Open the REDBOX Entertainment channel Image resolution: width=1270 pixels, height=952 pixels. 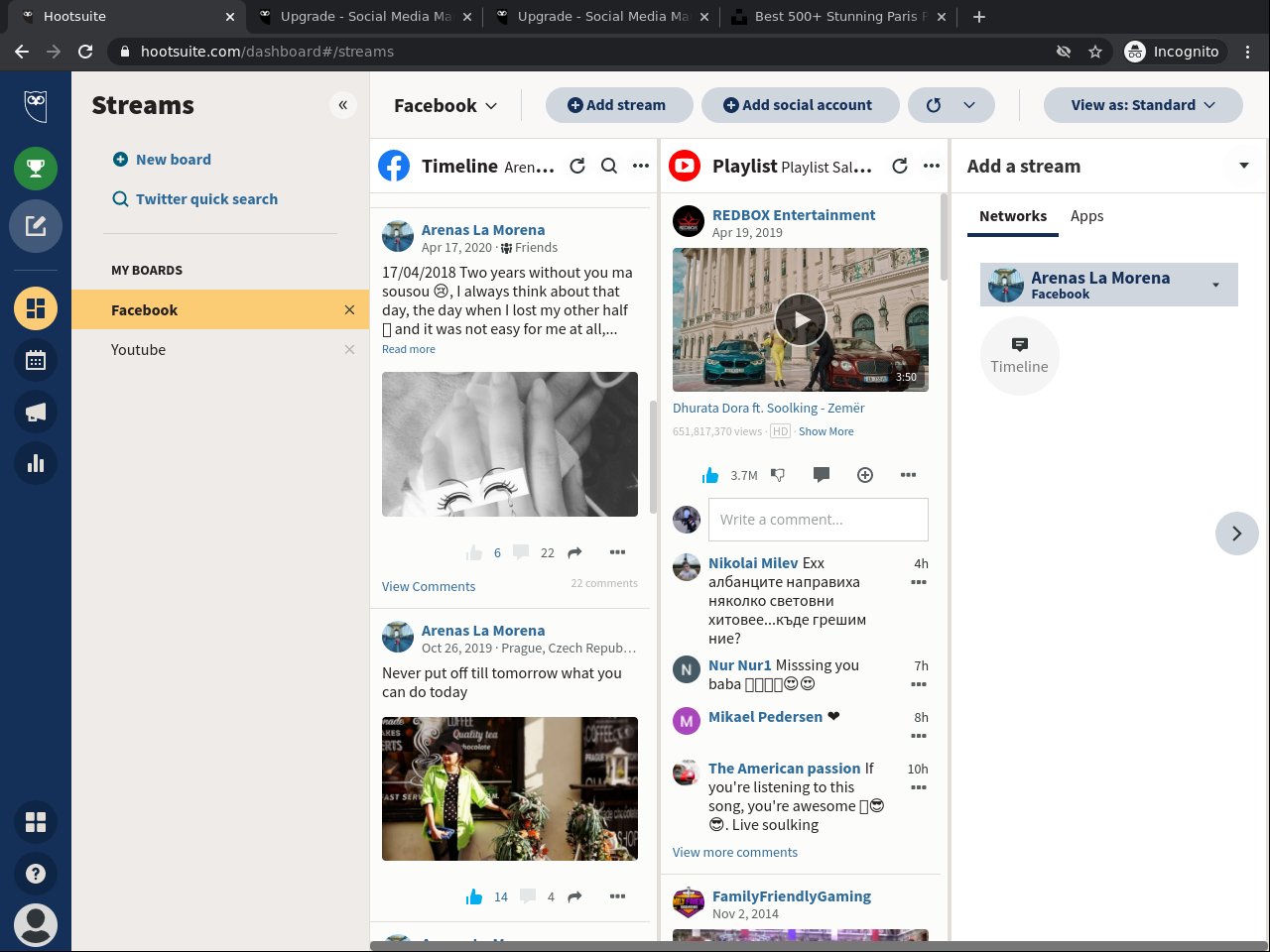[x=794, y=215]
